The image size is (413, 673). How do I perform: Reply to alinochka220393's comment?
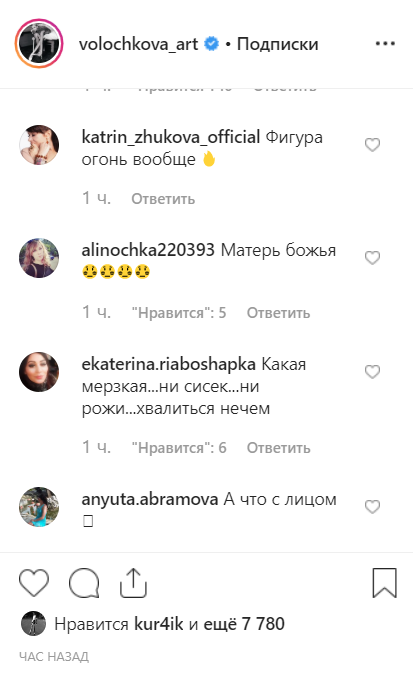point(278,312)
